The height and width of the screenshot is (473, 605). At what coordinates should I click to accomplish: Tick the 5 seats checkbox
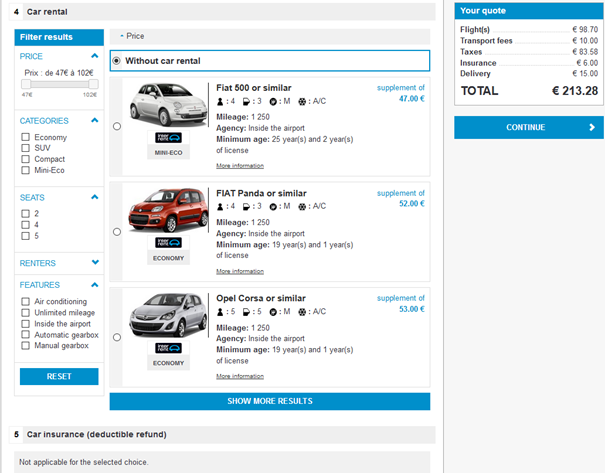(x=26, y=237)
